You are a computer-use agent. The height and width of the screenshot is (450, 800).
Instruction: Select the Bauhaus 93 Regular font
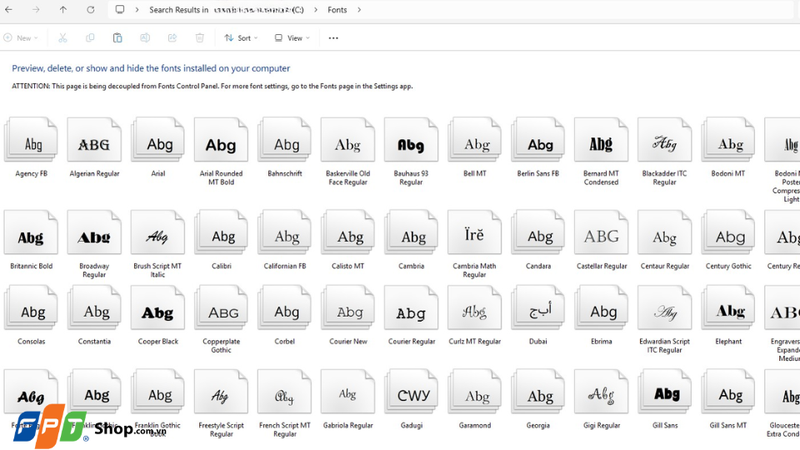click(x=411, y=151)
